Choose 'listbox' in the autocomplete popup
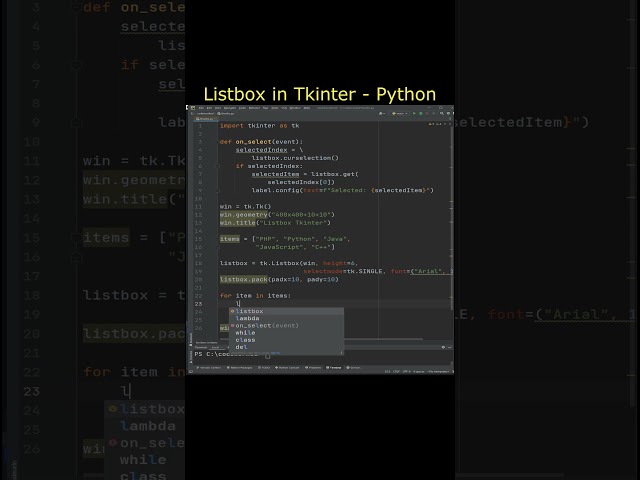The image size is (640, 480). tap(287, 311)
